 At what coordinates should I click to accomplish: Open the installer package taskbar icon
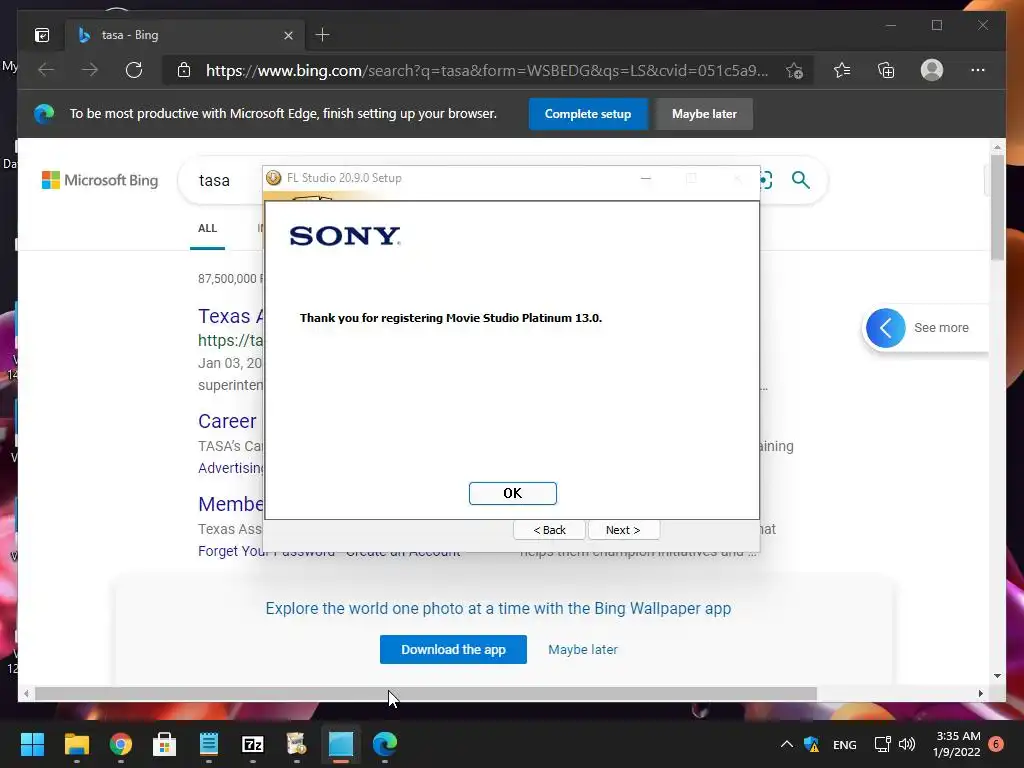click(x=296, y=744)
